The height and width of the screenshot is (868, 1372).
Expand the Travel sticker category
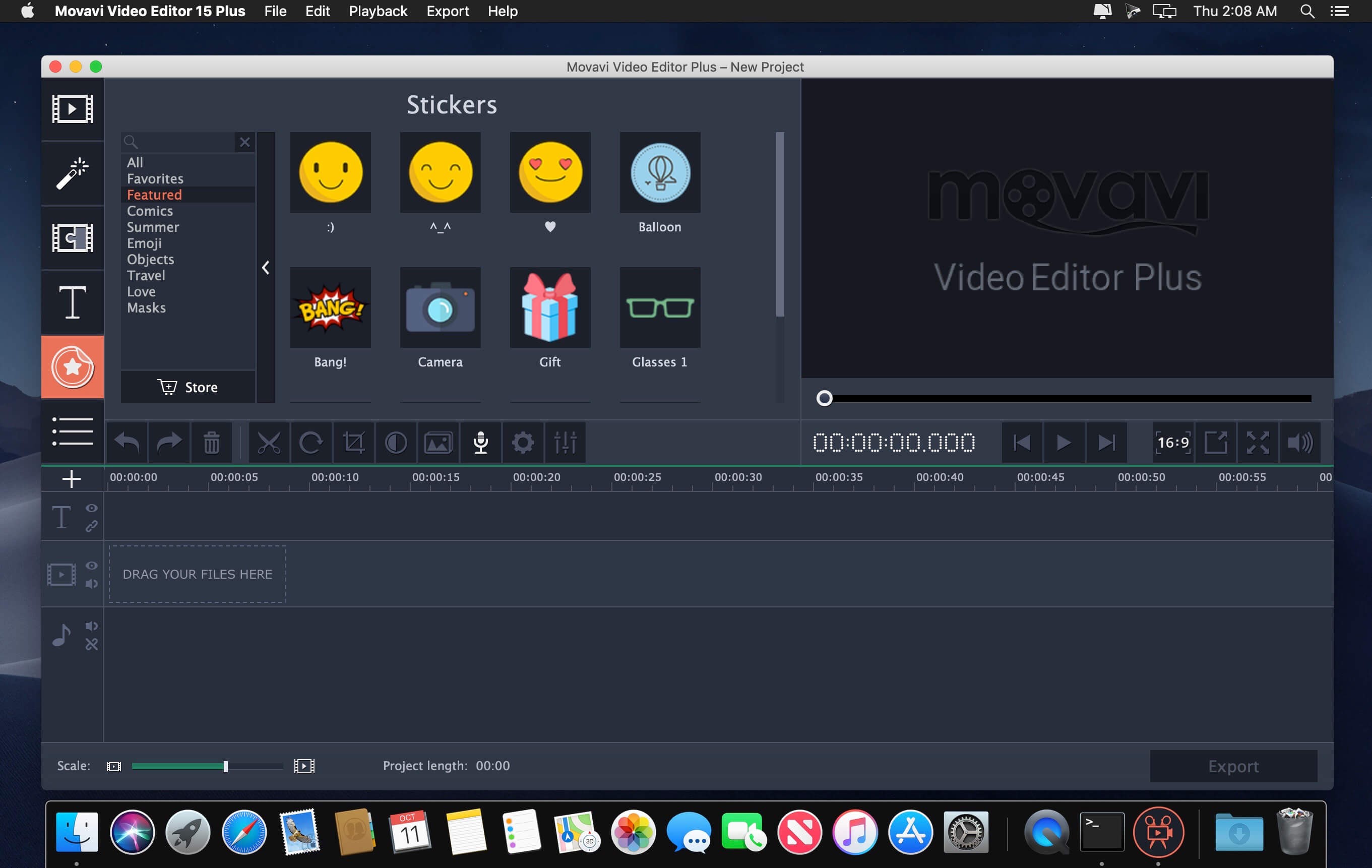pyautogui.click(x=145, y=274)
